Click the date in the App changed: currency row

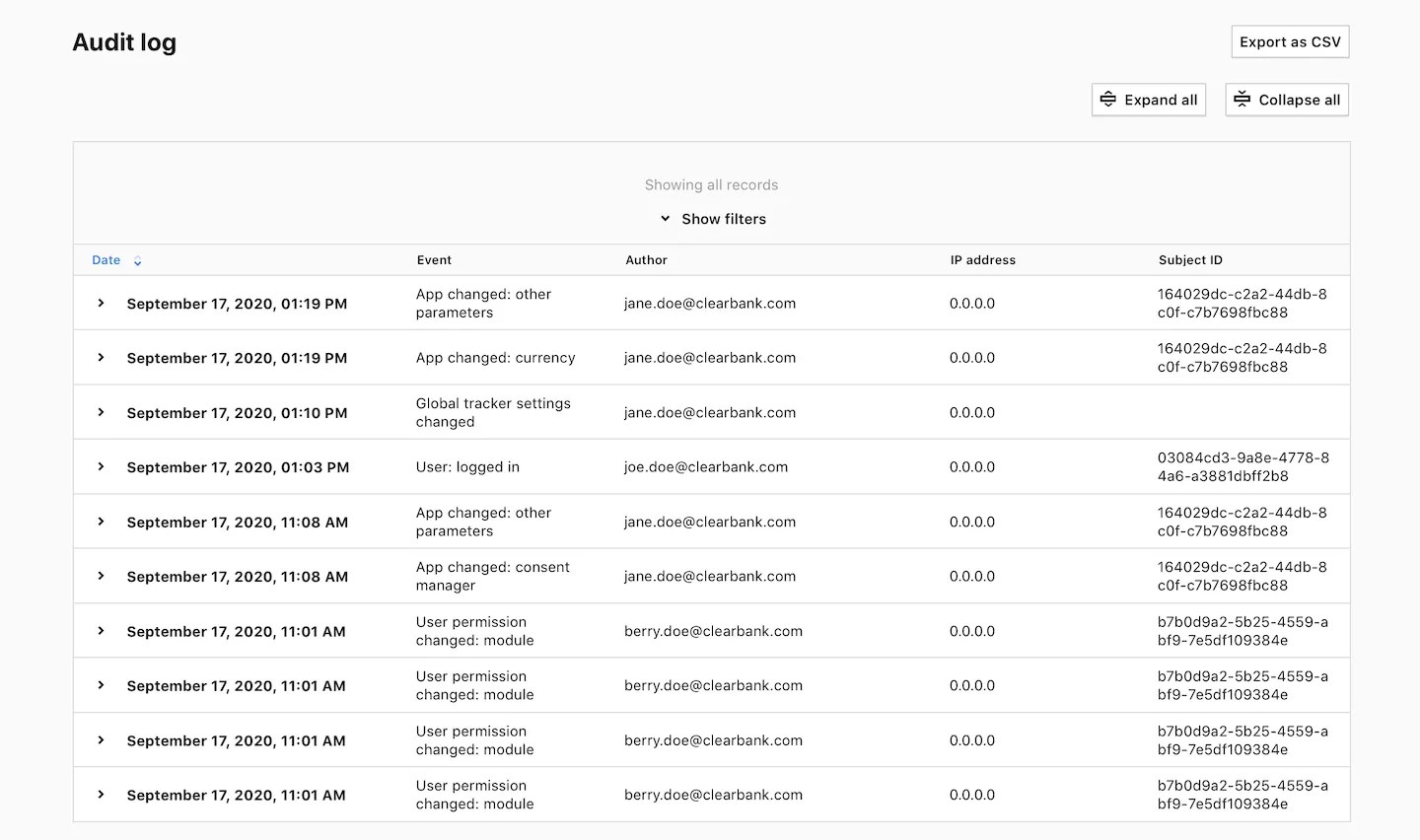[237, 358]
